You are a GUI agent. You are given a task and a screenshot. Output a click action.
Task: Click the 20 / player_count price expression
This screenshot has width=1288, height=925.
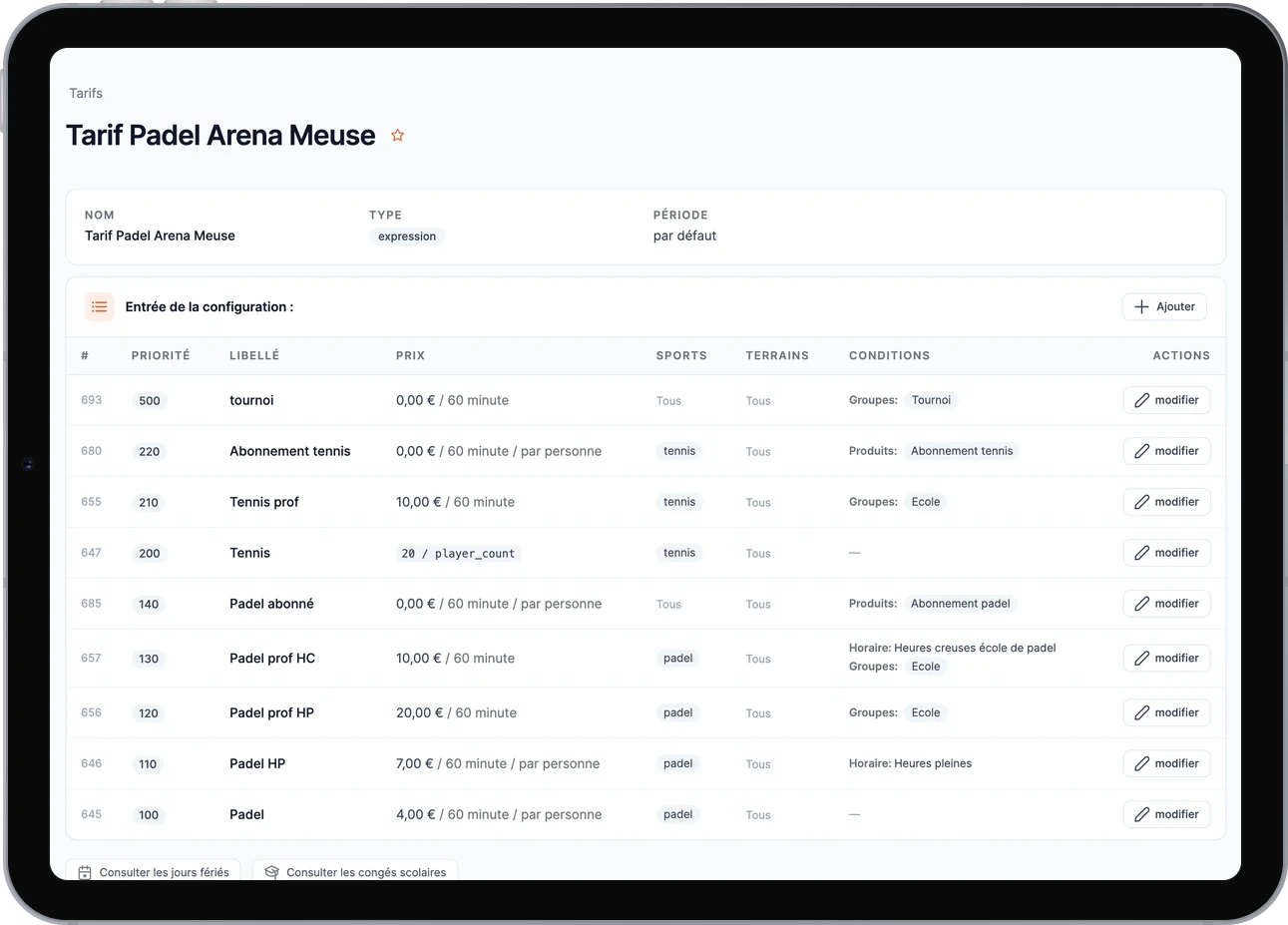pos(458,553)
